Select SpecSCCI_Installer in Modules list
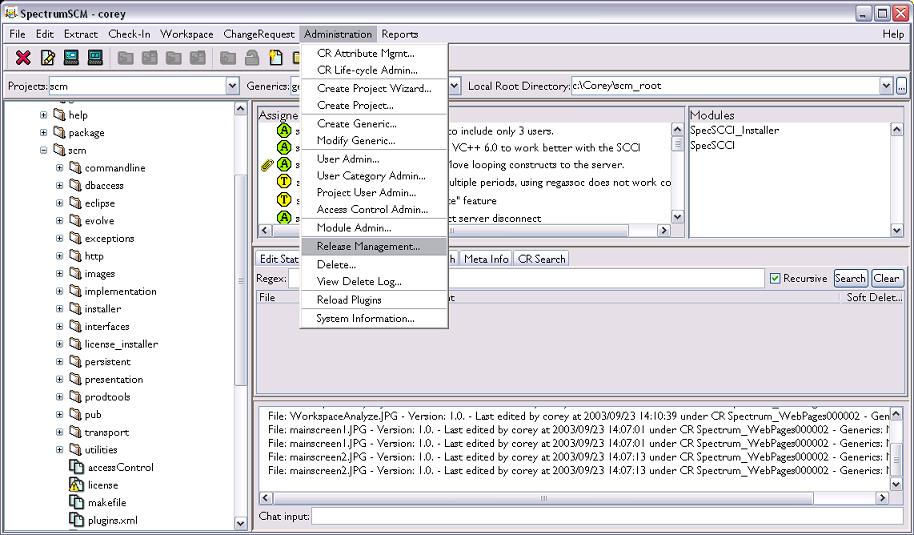Screen dimensions: 914x535 click(734, 131)
